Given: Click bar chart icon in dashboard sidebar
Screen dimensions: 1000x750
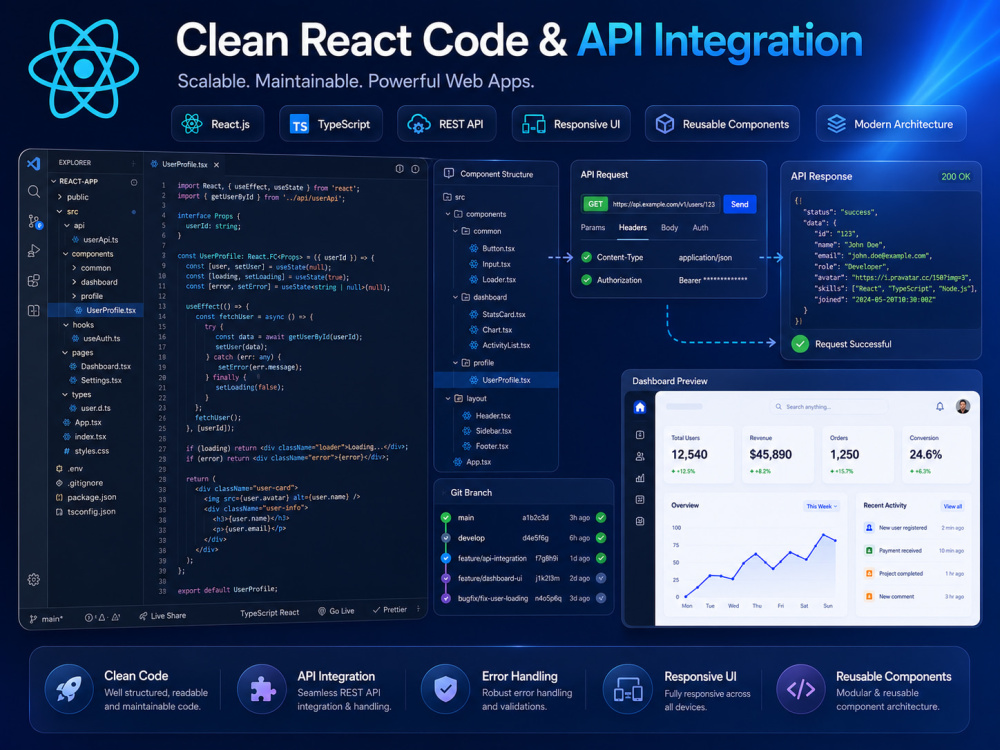Looking at the screenshot, I should [640, 478].
